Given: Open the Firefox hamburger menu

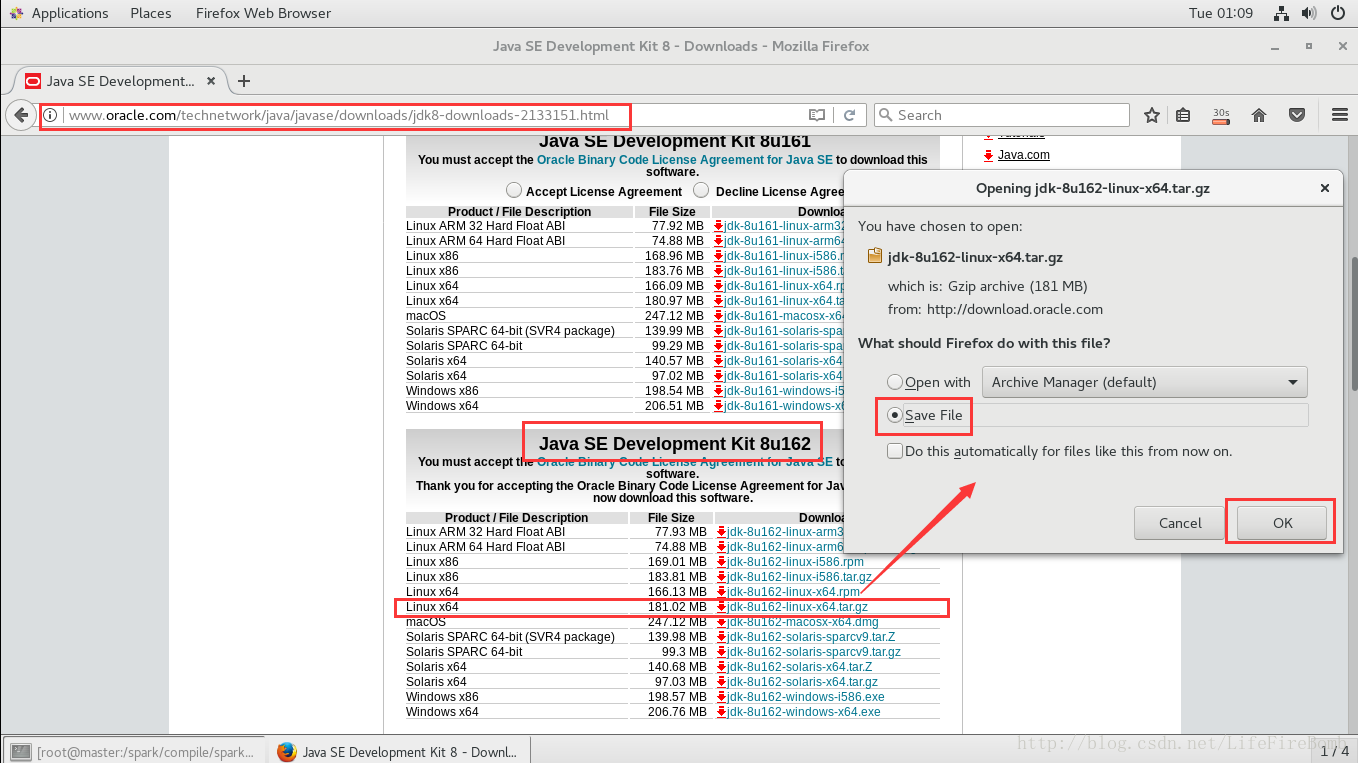Looking at the screenshot, I should coord(1340,115).
